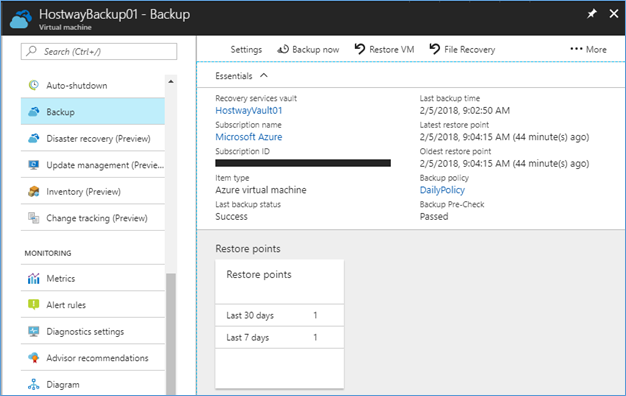Click the Oldest restore point value

click(504, 163)
